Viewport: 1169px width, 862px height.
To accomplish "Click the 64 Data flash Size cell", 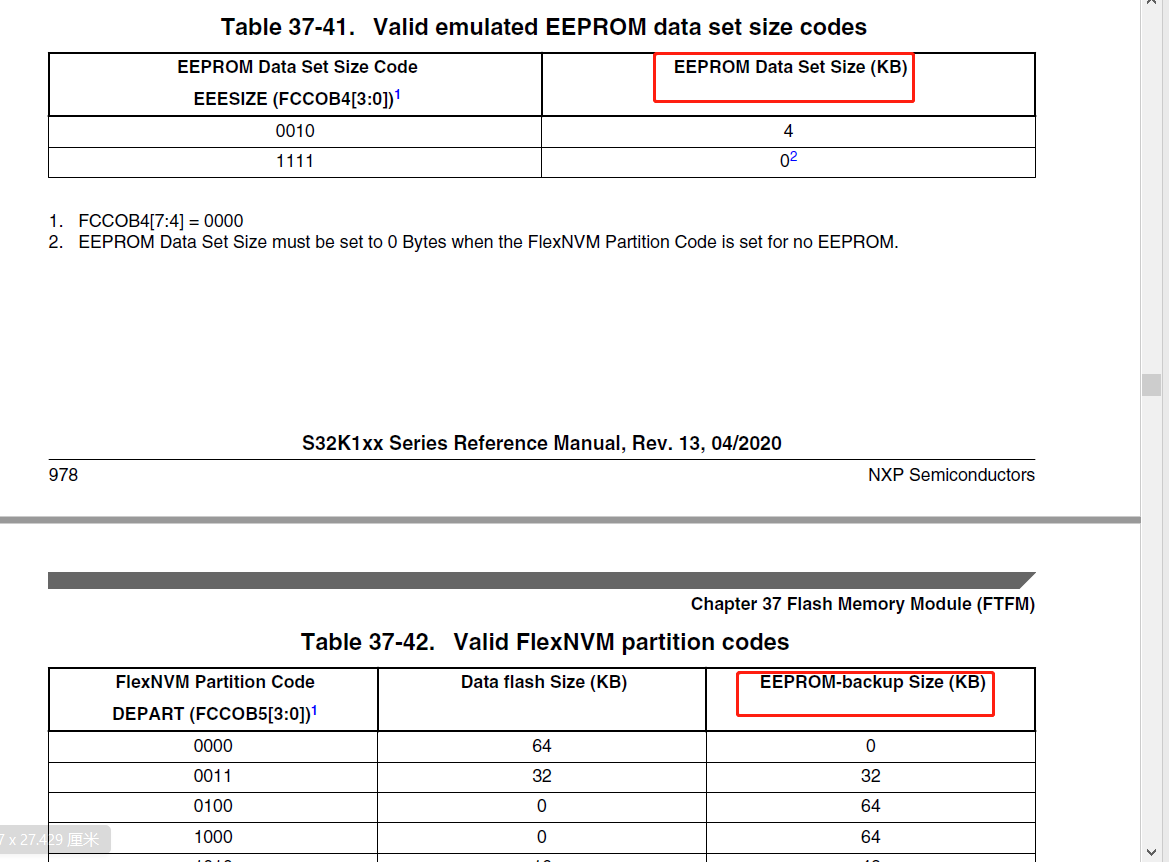I will (x=541, y=746).
